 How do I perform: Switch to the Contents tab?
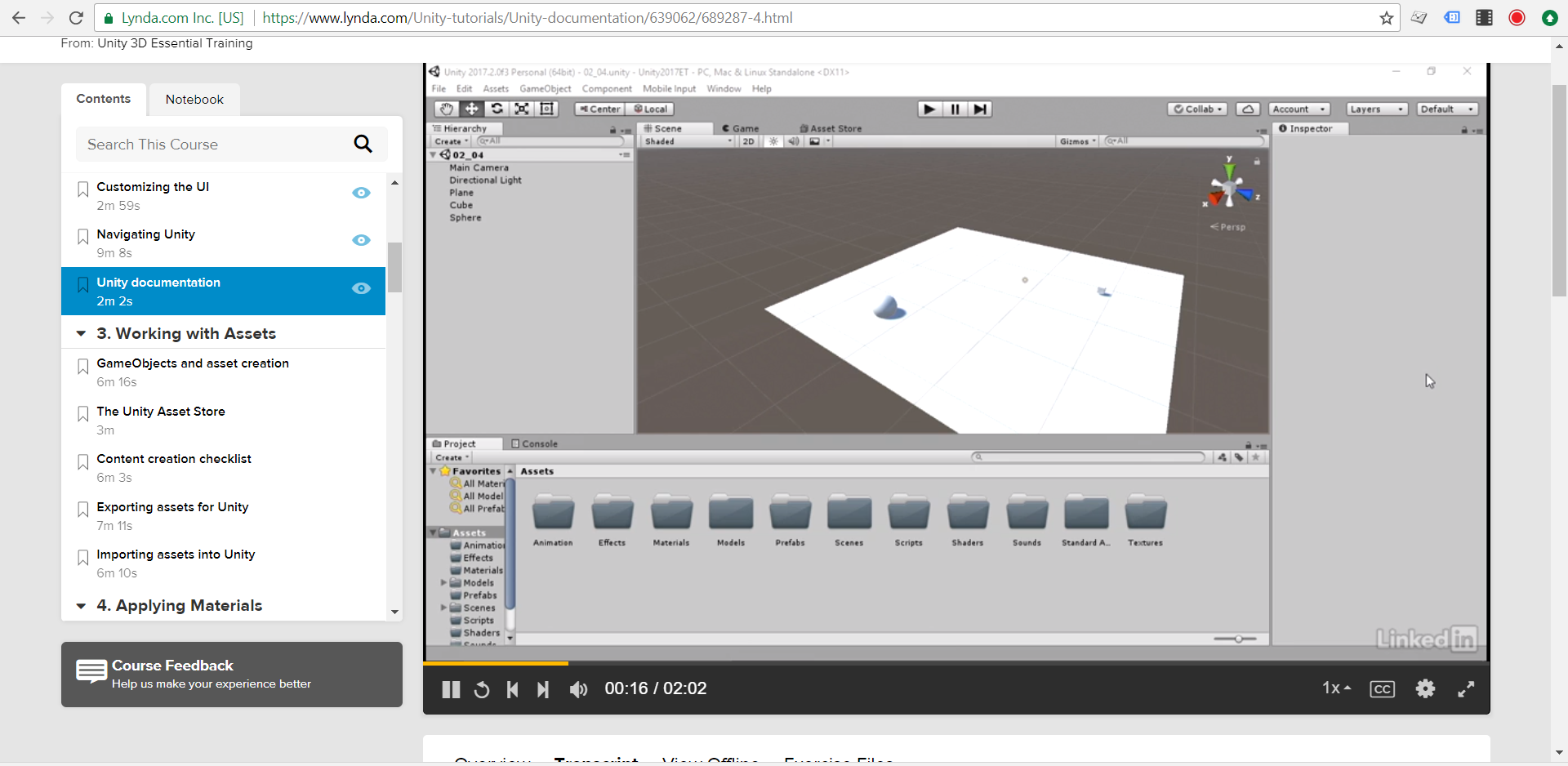(104, 99)
